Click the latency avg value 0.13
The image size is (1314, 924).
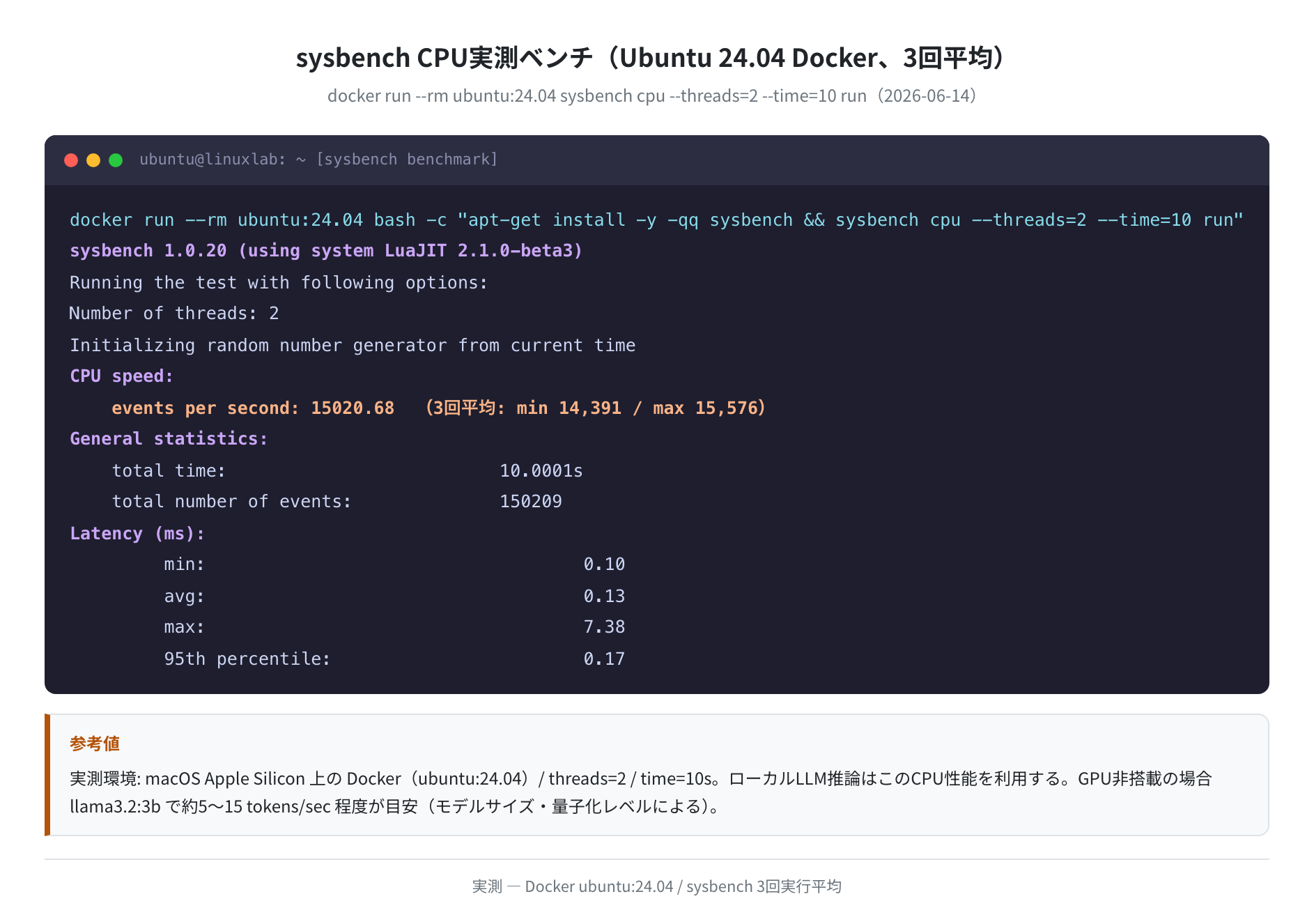(604, 596)
